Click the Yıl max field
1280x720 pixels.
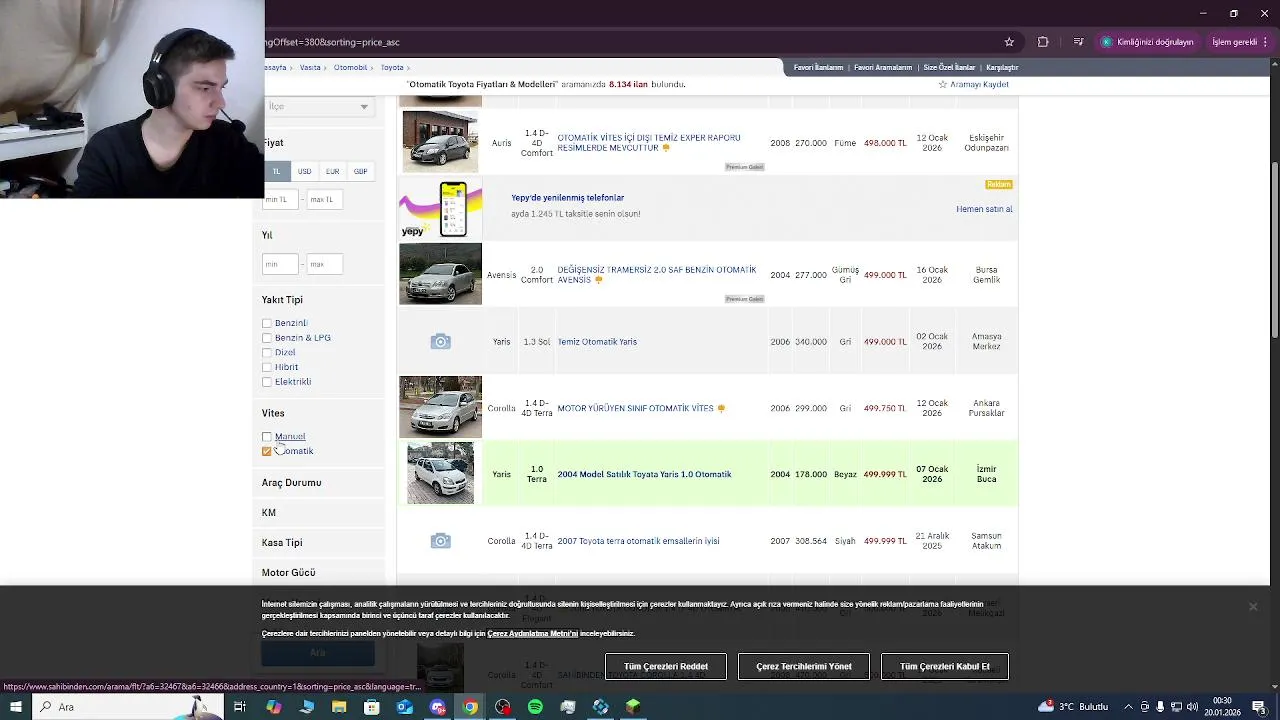324,264
